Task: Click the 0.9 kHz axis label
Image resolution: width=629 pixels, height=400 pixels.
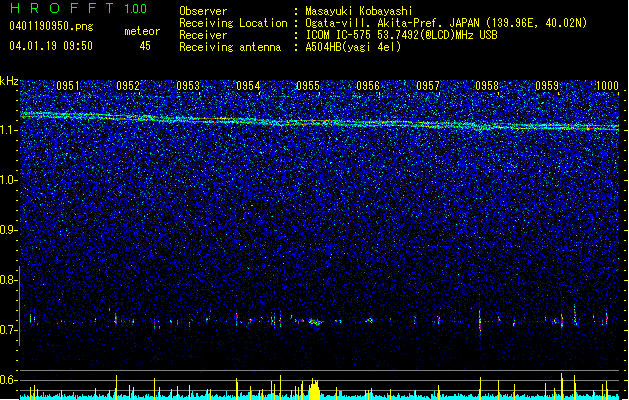Action: click(x=9, y=230)
